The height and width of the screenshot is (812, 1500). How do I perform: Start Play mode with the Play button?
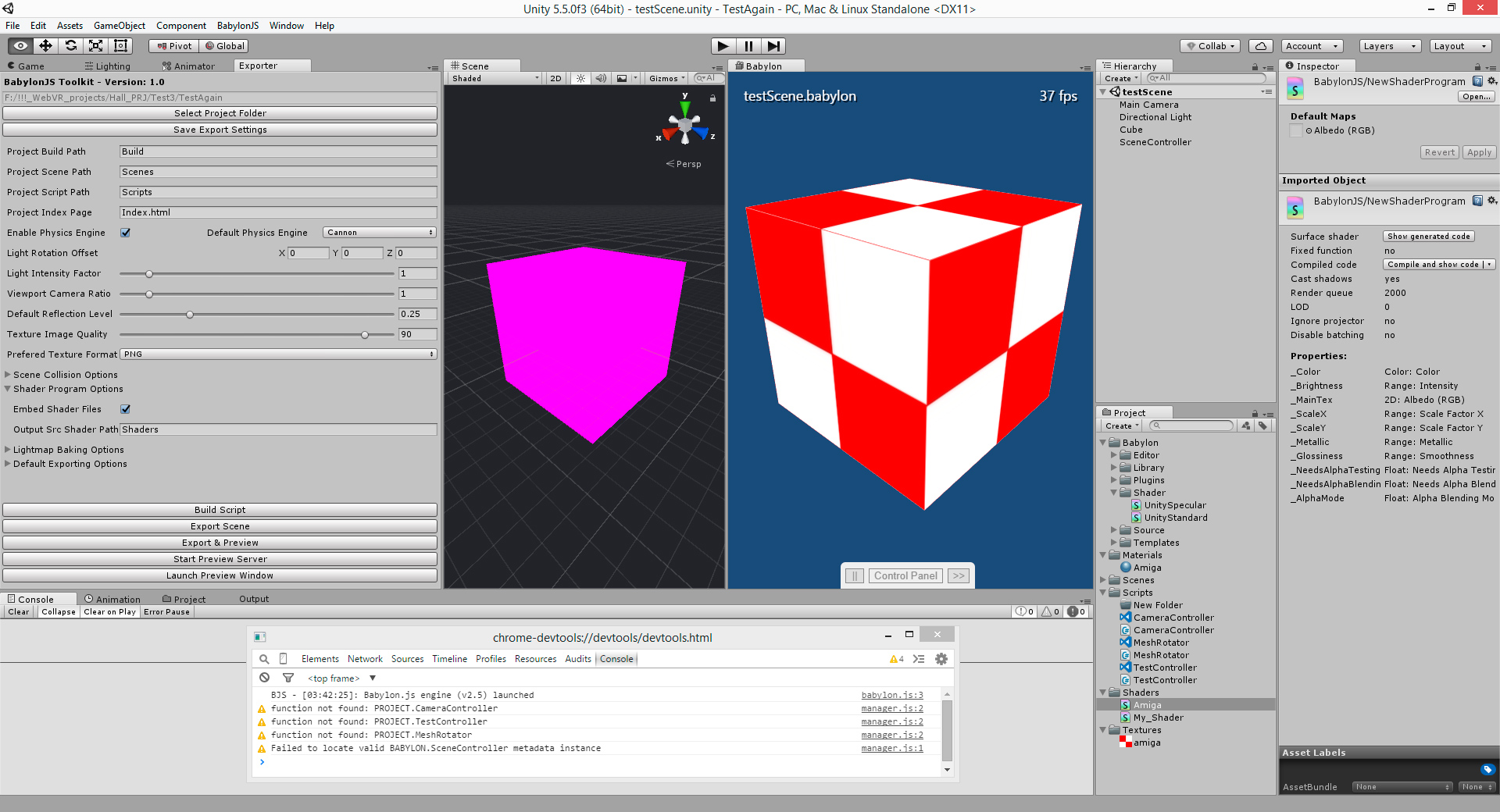pos(723,46)
